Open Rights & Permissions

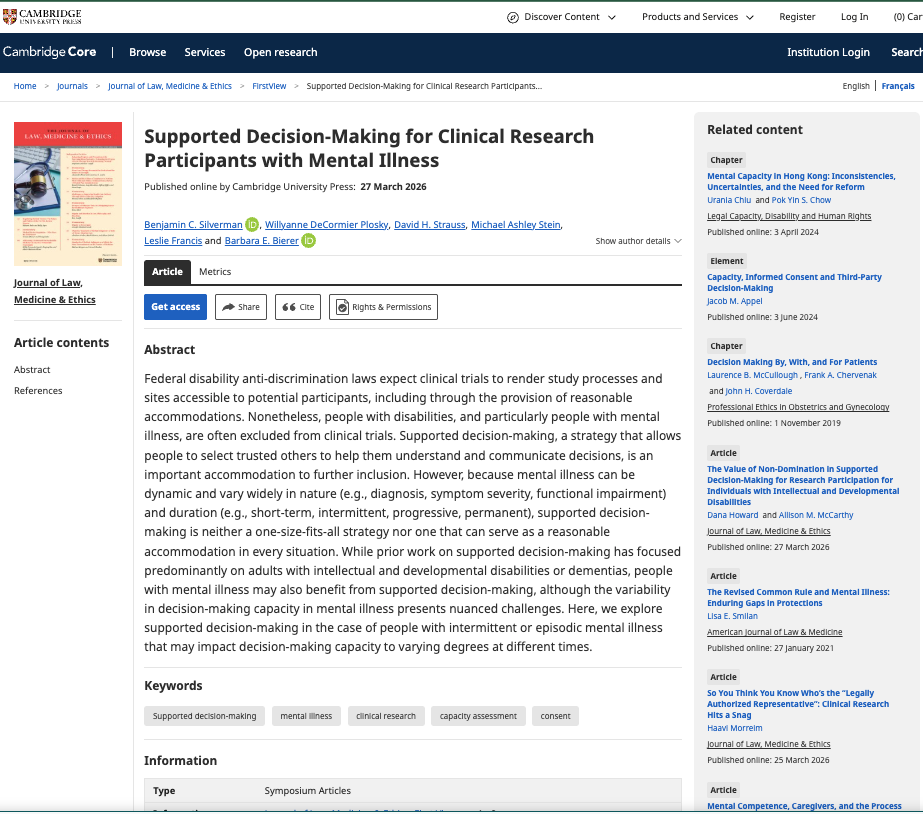click(x=383, y=307)
